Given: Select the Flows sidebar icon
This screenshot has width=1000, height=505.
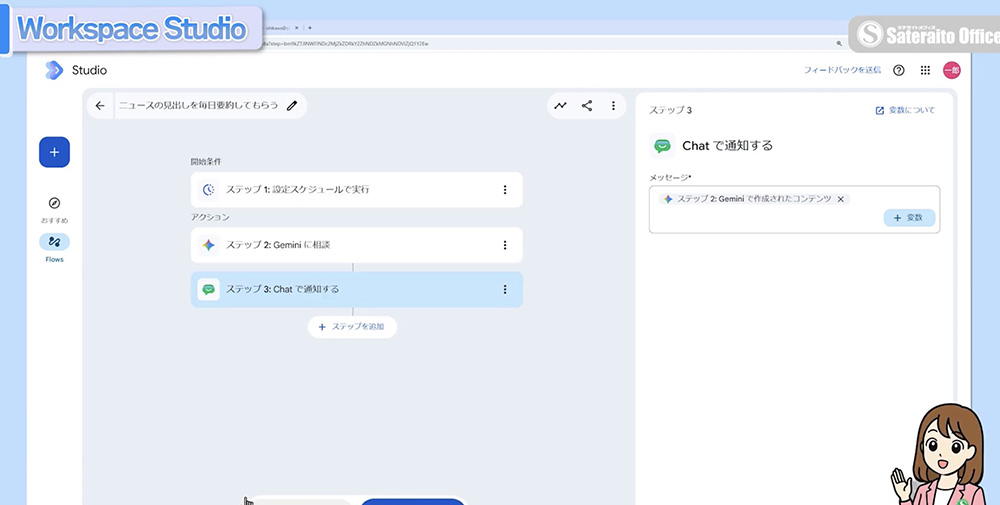Looking at the screenshot, I should (54, 242).
